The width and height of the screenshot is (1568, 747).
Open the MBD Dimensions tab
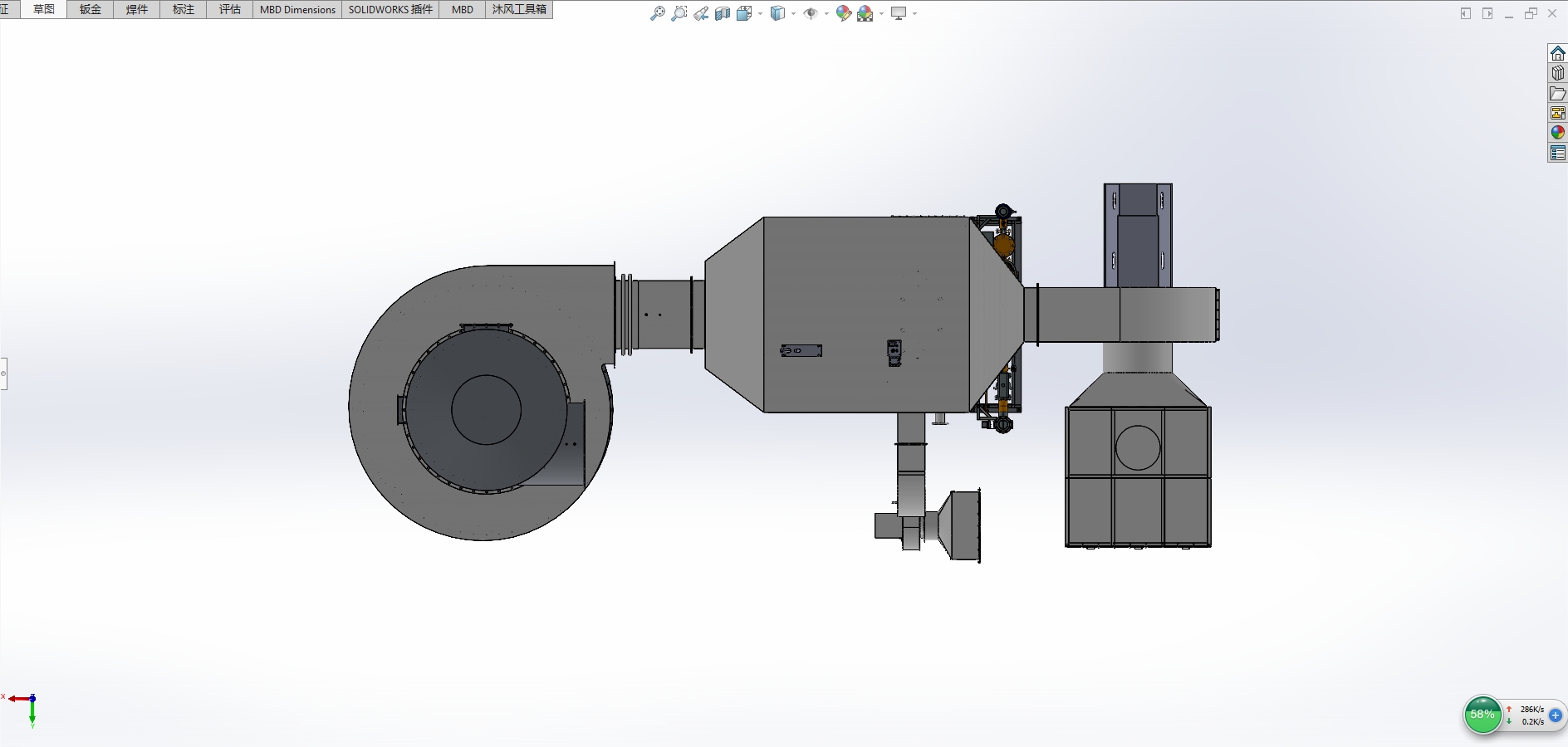click(x=297, y=9)
